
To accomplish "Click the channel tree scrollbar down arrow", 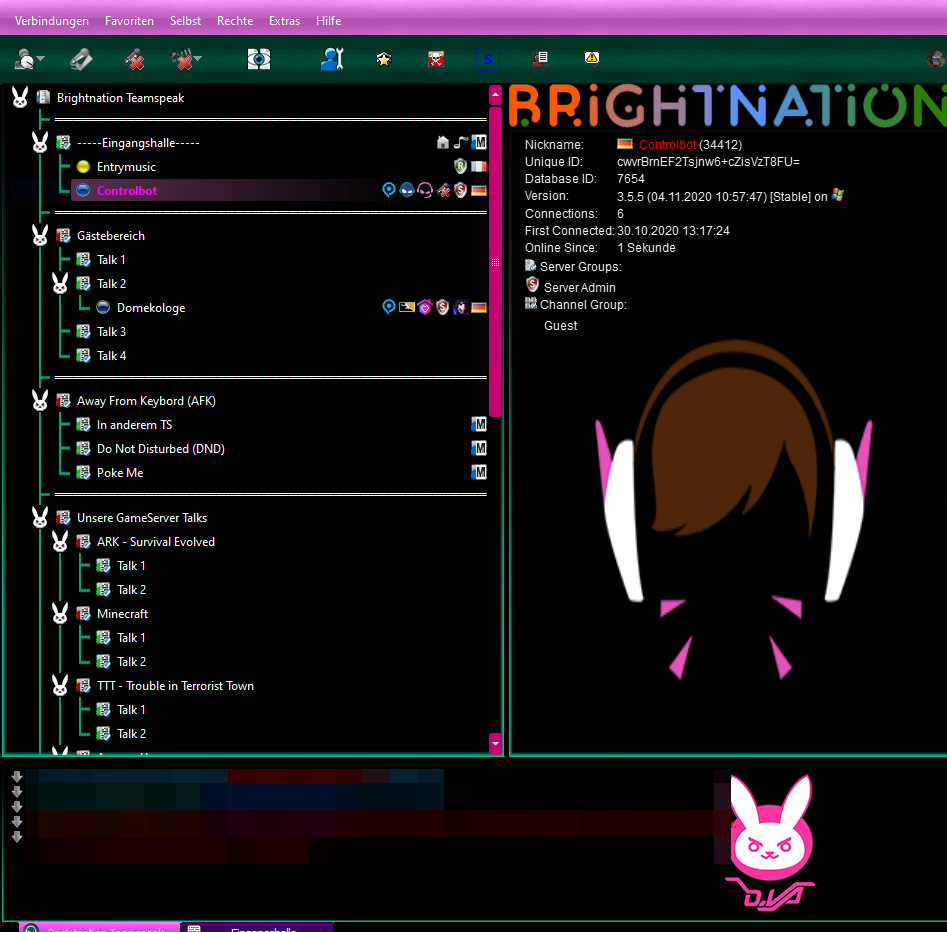I will pos(495,744).
